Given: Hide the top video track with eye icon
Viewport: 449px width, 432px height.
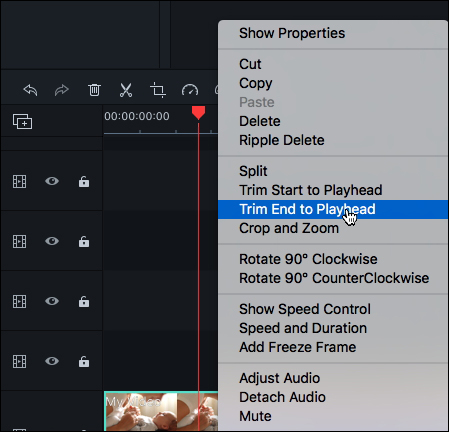Looking at the screenshot, I should coord(52,181).
